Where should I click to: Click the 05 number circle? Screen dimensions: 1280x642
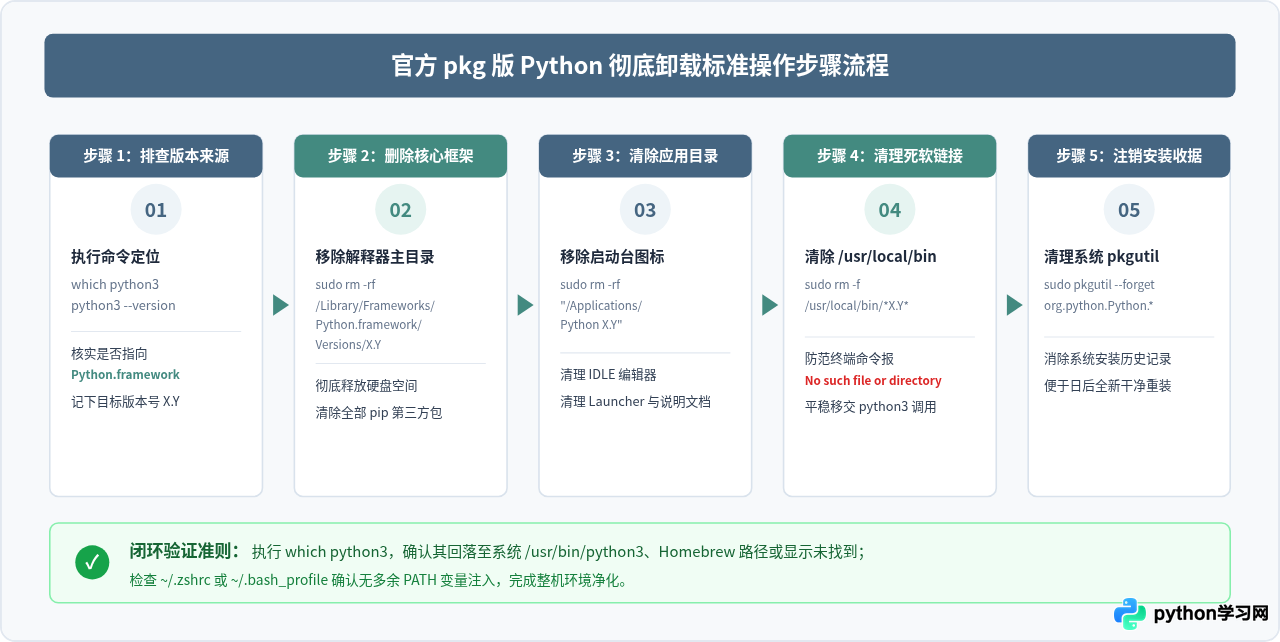click(x=1129, y=210)
